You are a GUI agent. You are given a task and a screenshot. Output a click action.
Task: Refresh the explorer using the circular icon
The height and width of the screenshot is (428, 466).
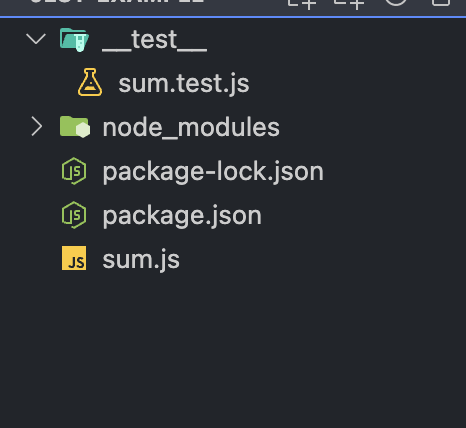396,3
